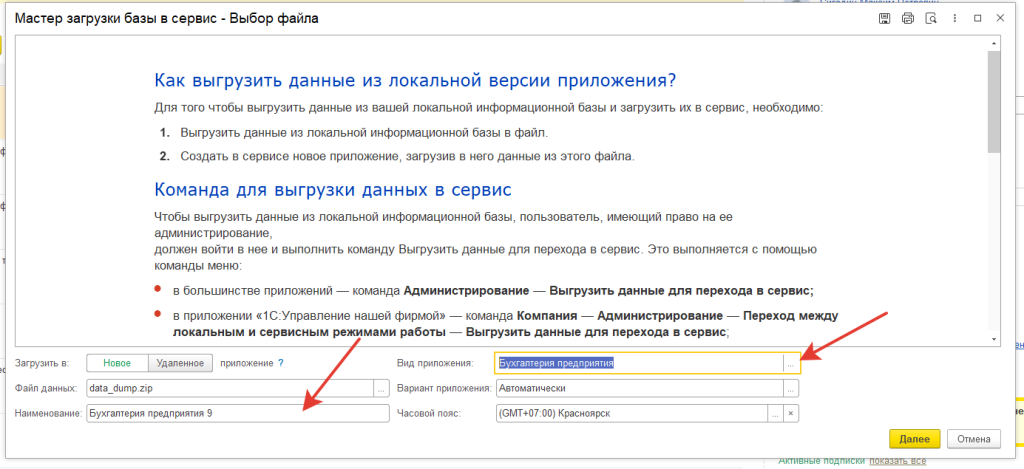Click the "Файл данных" input field
The height and width of the screenshot is (469, 1024).
click(230, 388)
